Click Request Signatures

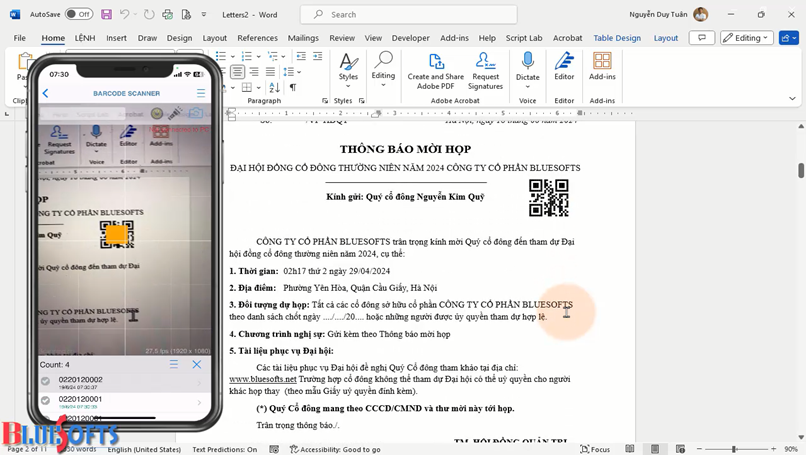click(x=485, y=71)
